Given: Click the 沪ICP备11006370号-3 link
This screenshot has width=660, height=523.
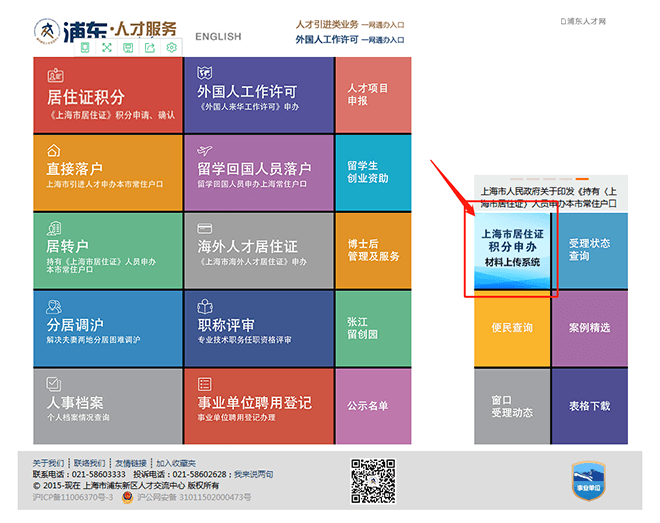Looking at the screenshot, I should [73, 497].
